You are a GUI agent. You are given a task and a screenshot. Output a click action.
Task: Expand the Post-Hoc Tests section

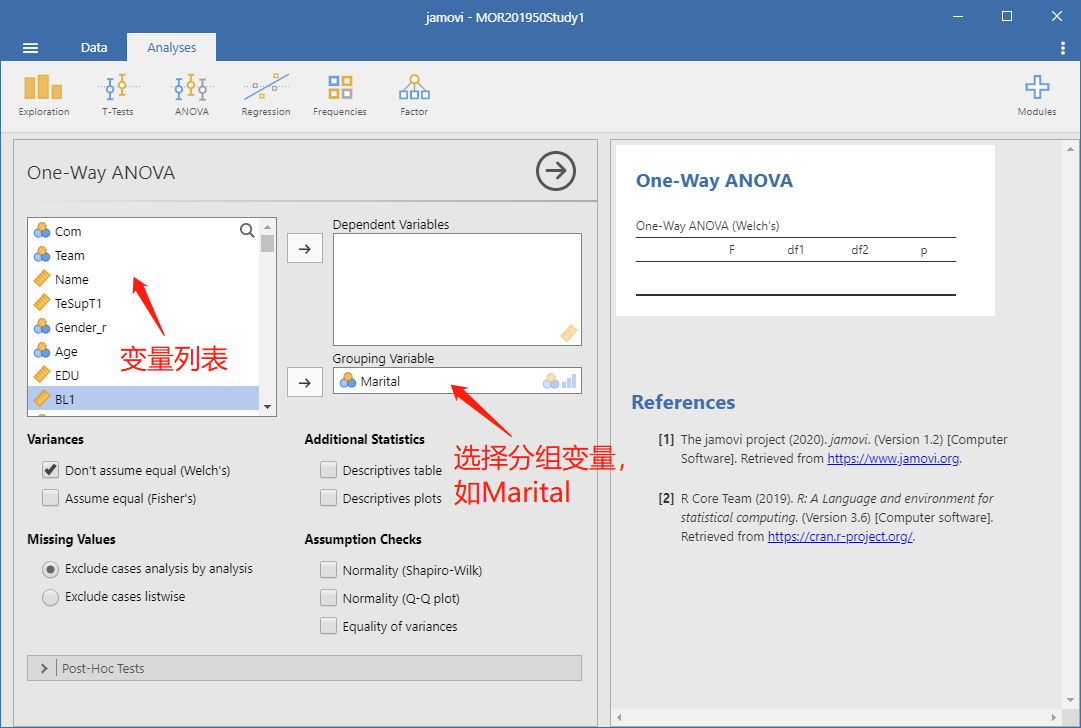pyautogui.click(x=304, y=668)
